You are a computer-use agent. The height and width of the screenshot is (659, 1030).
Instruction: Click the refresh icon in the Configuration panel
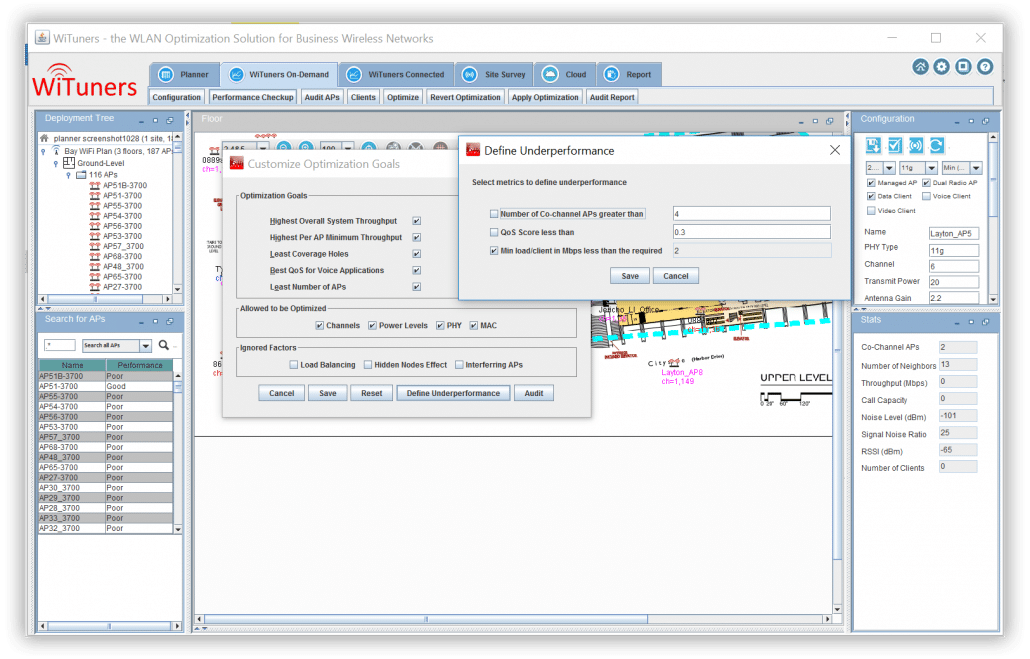point(937,145)
